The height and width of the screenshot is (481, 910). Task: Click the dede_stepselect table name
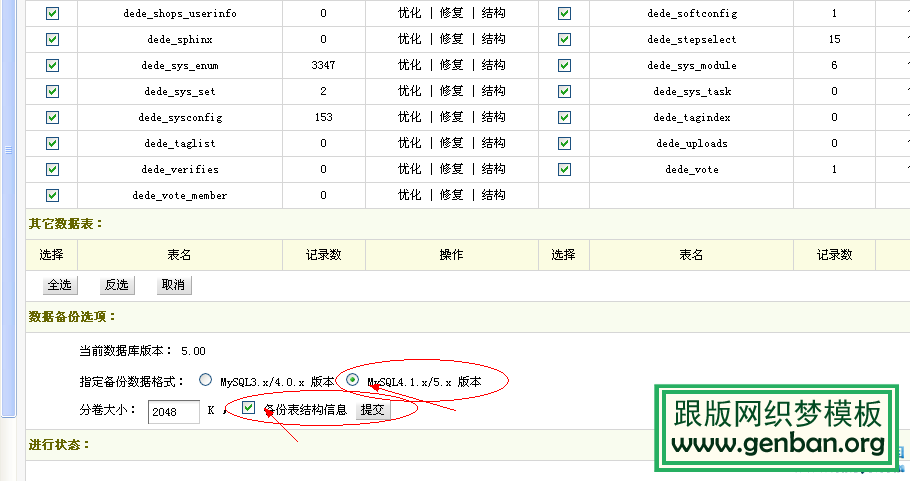(692, 39)
